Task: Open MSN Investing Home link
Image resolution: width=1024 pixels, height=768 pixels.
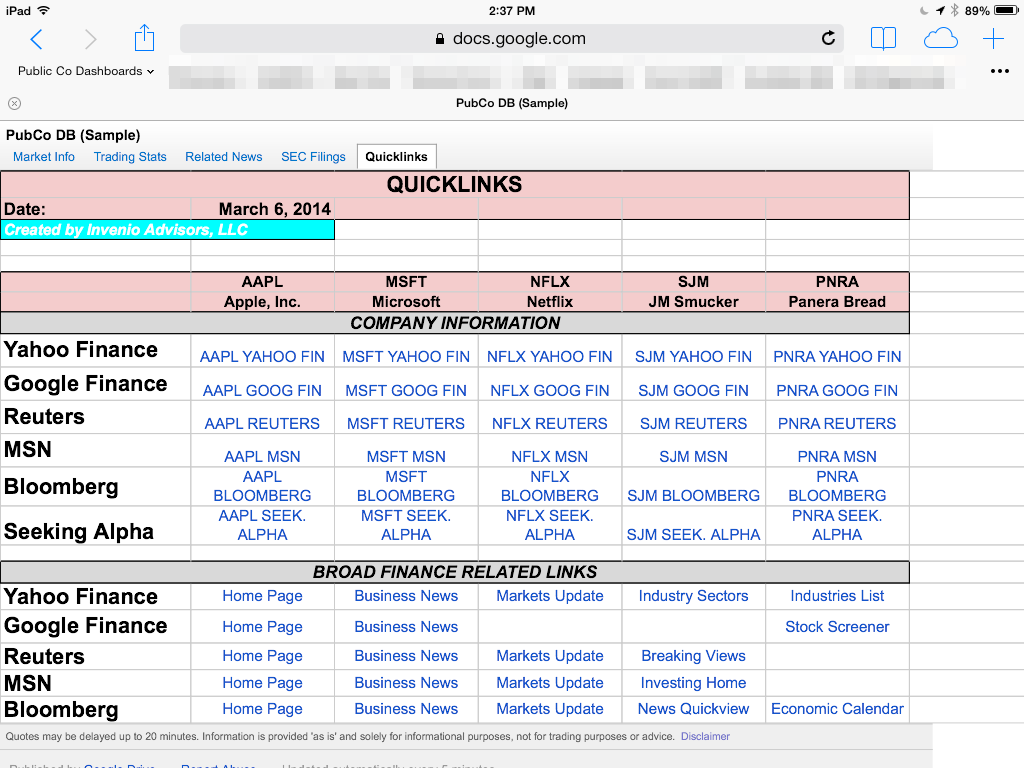Action: 693,683
